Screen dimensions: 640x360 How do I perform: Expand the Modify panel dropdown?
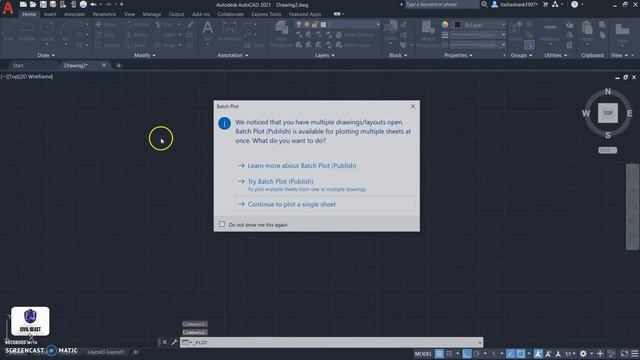pyautogui.click(x=144, y=55)
